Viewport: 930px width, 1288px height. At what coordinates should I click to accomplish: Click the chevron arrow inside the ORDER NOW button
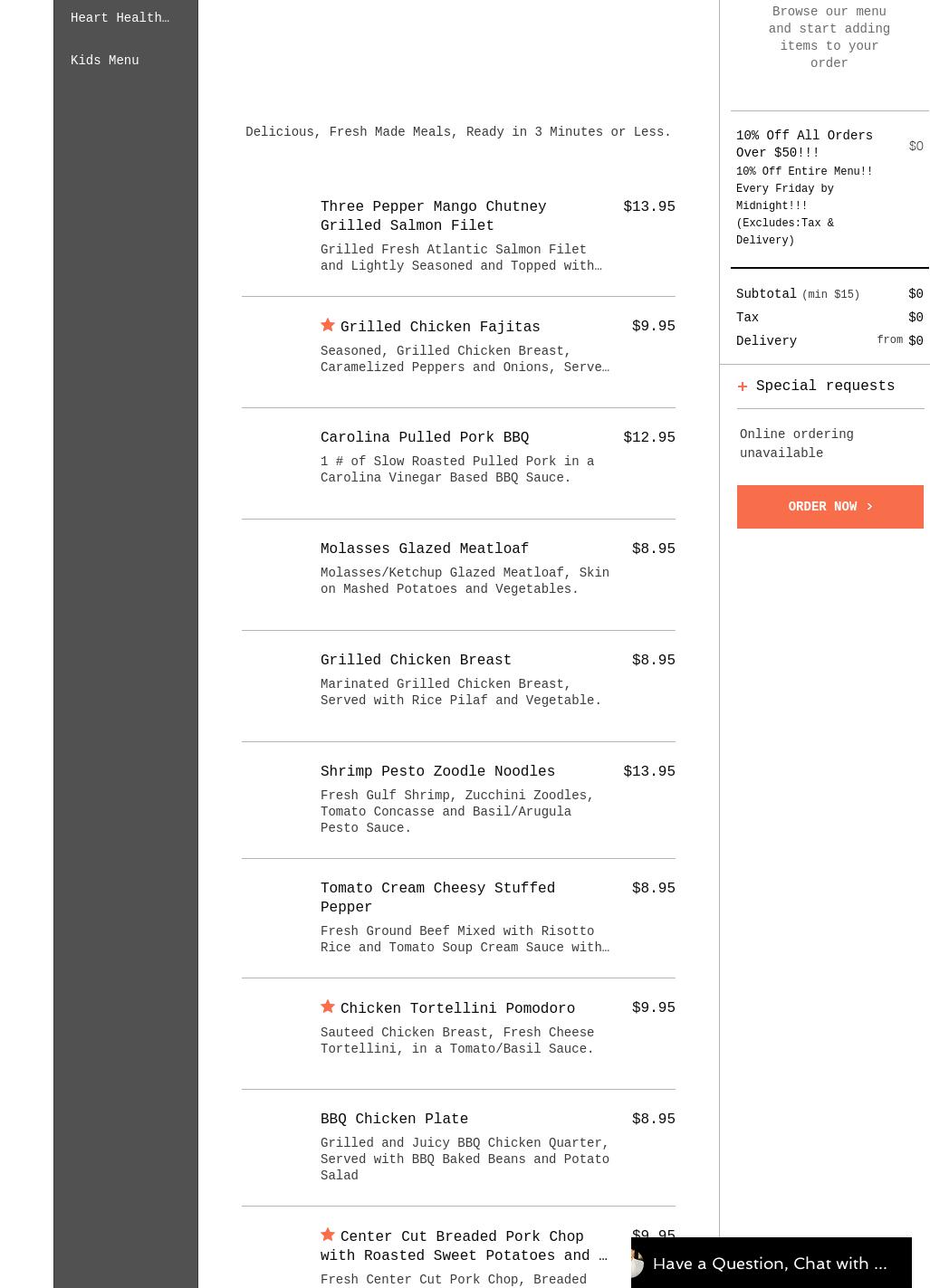868,507
